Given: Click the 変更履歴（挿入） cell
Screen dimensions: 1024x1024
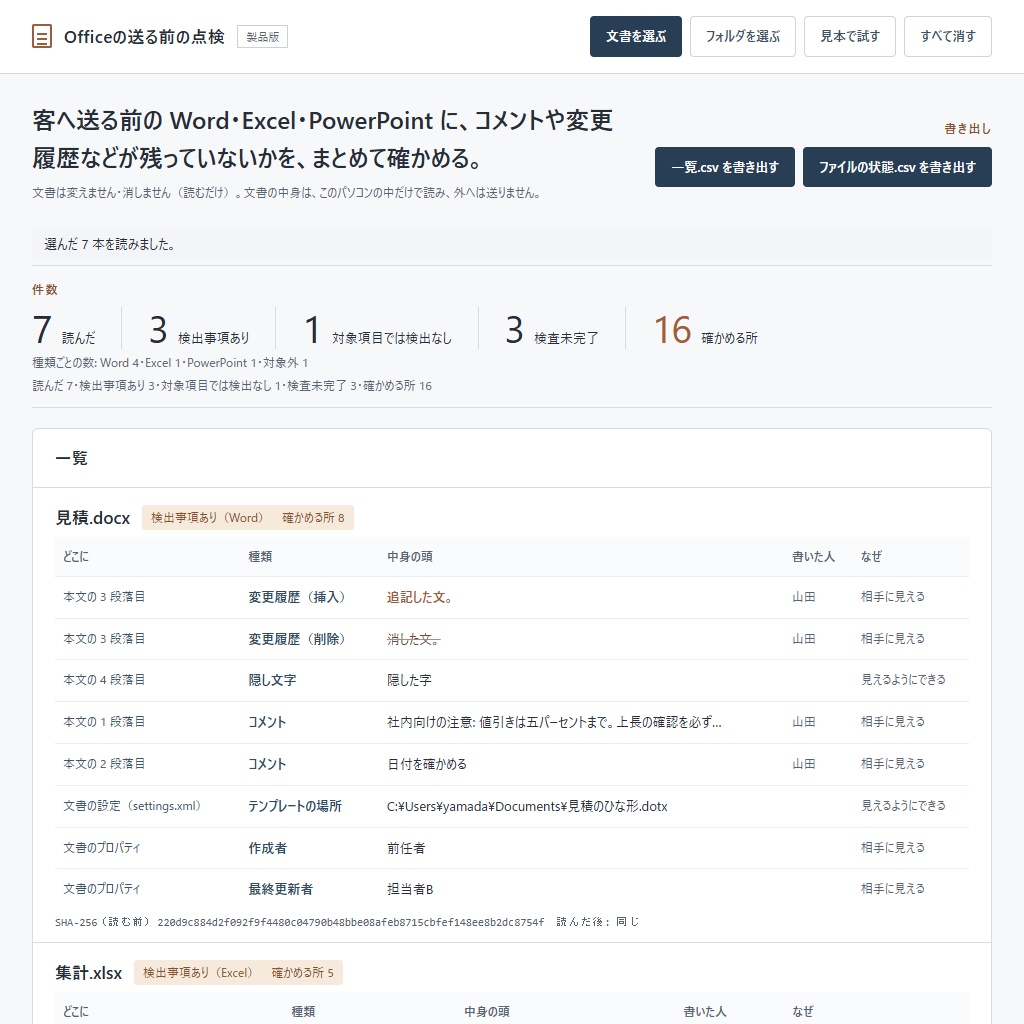Looking at the screenshot, I should coord(297,598).
